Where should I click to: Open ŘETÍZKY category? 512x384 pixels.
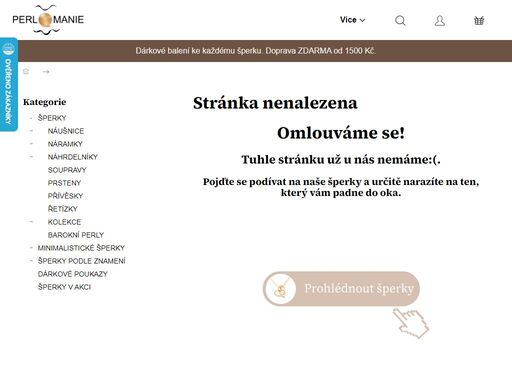coord(63,209)
